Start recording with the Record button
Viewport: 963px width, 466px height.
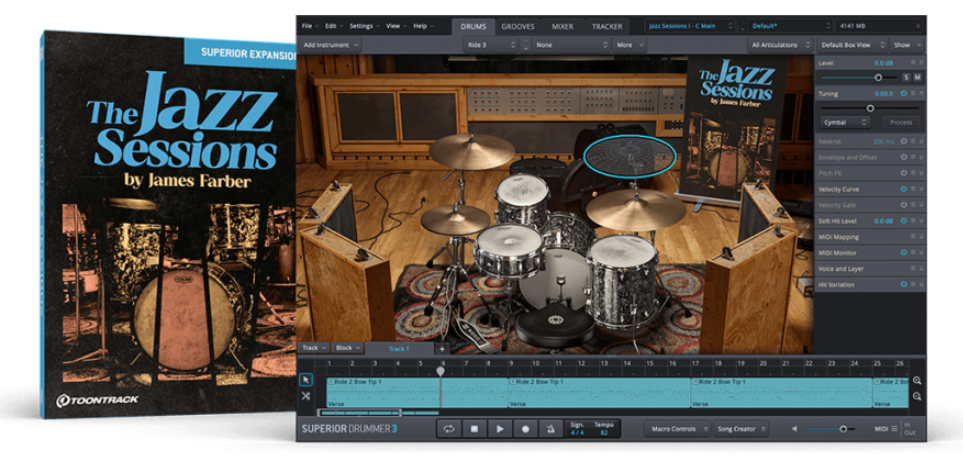click(x=525, y=429)
